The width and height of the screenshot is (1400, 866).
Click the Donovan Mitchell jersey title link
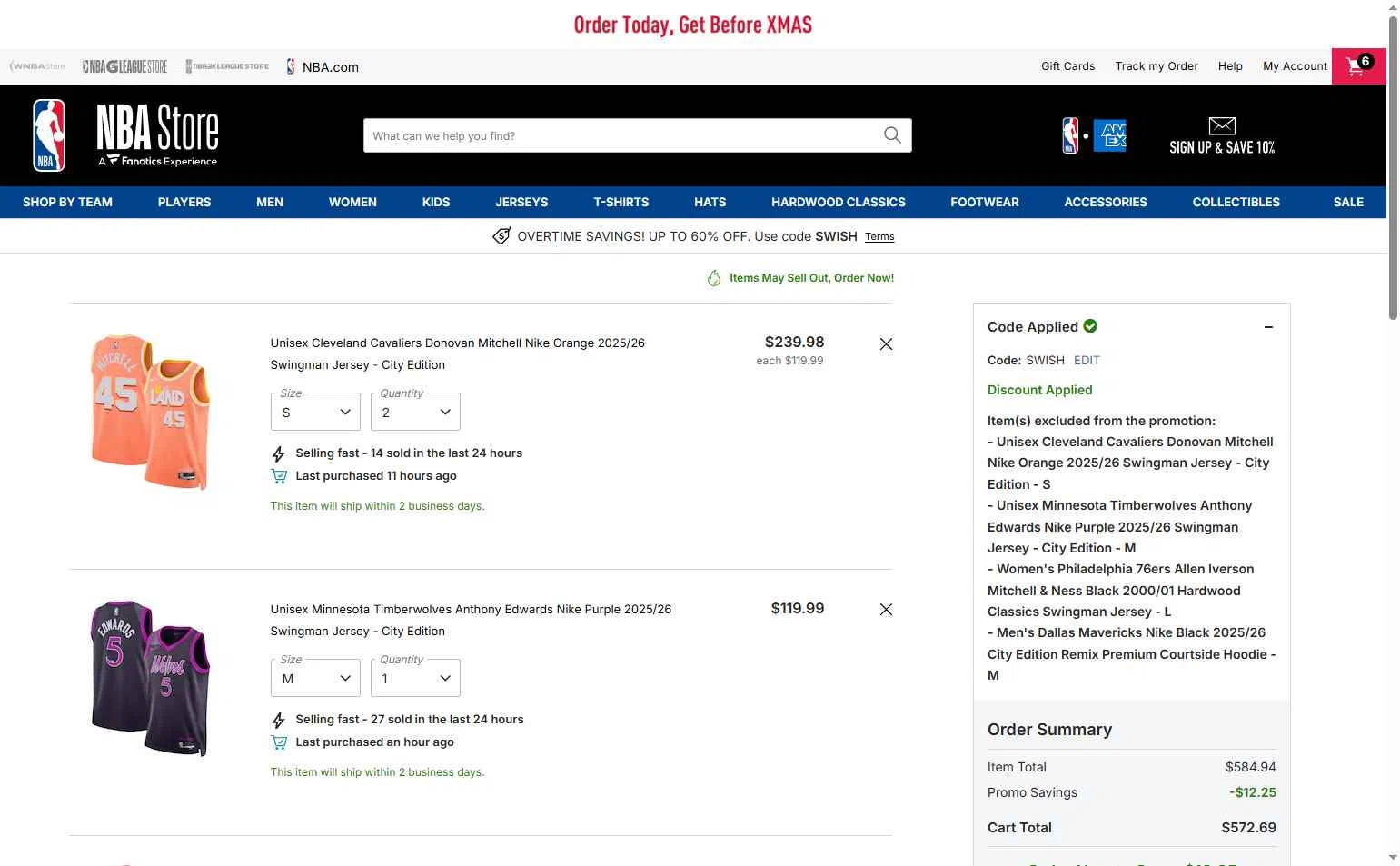tap(457, 353)
